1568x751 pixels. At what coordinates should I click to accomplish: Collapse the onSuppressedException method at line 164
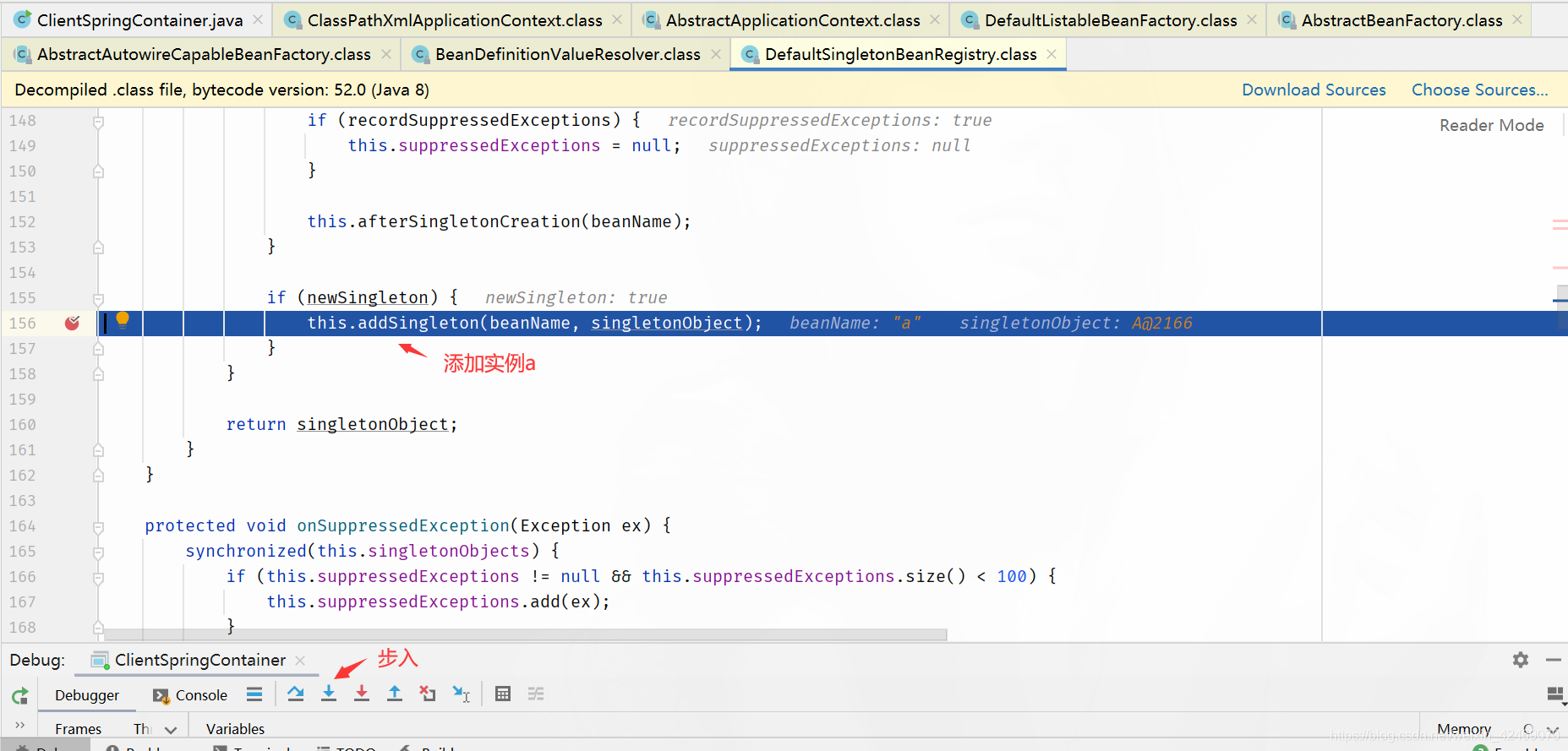98,527
